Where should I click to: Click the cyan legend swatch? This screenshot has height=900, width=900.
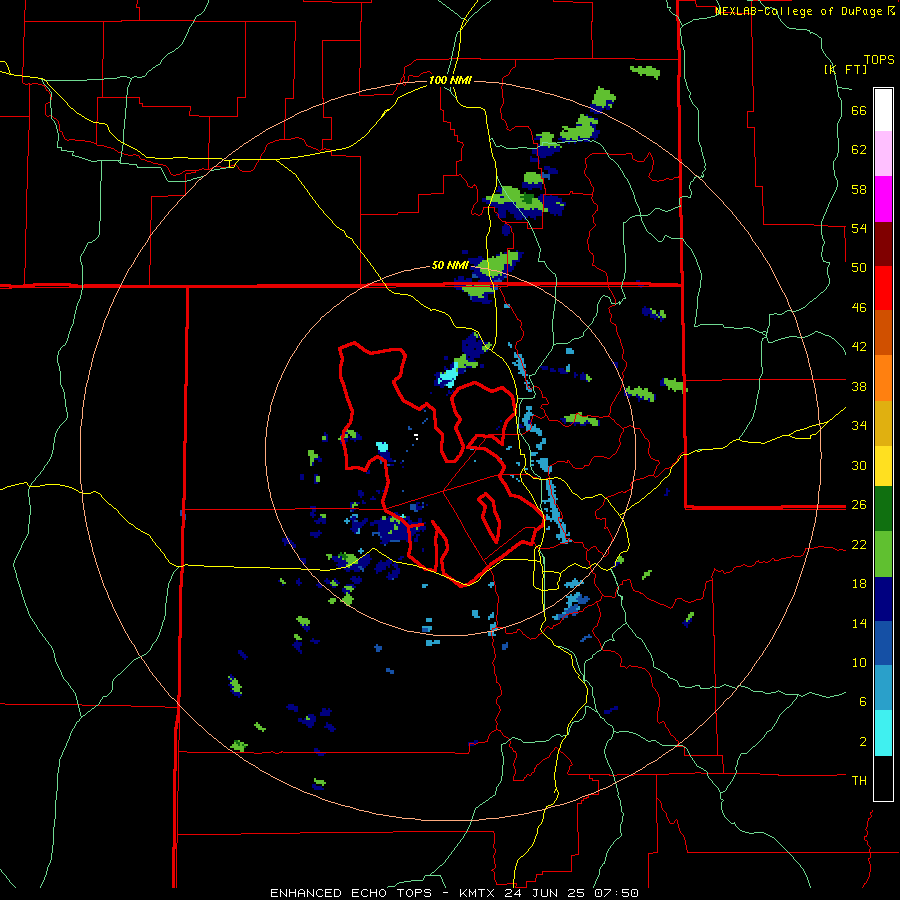883,734
